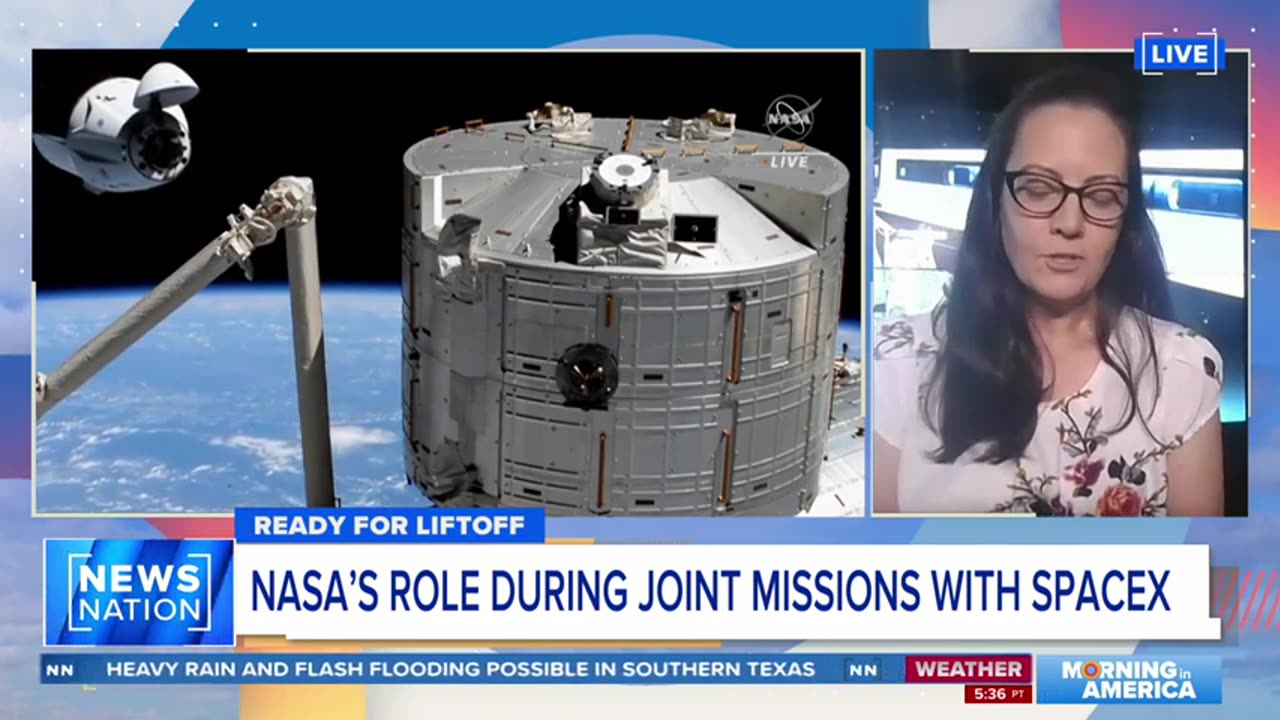Click the NN icon left of ticker headline
Screen dimensions: 1280x720
59,670
